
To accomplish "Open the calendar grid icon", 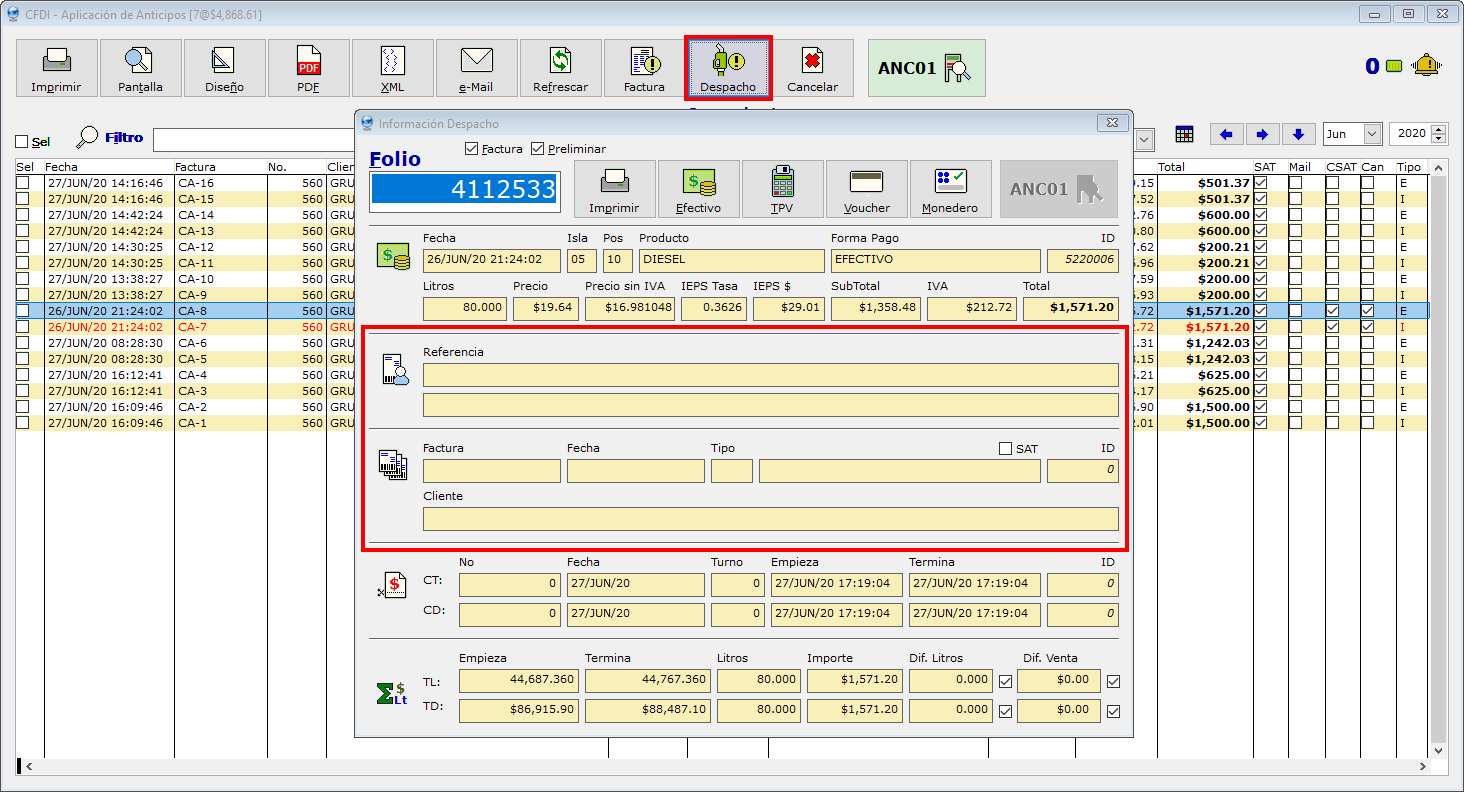I will coord(1185,134).
